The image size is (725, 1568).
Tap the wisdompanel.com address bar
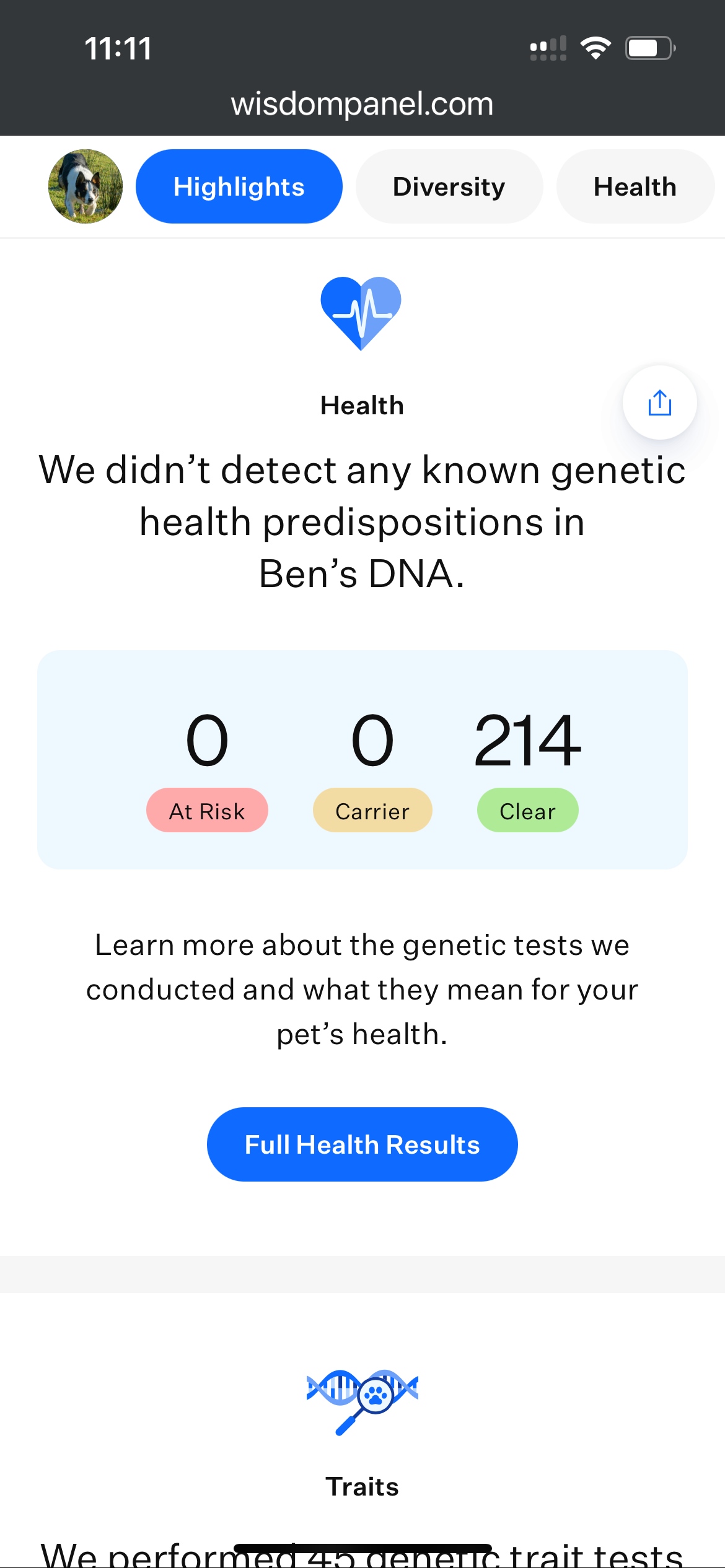[x=362, y=104]
